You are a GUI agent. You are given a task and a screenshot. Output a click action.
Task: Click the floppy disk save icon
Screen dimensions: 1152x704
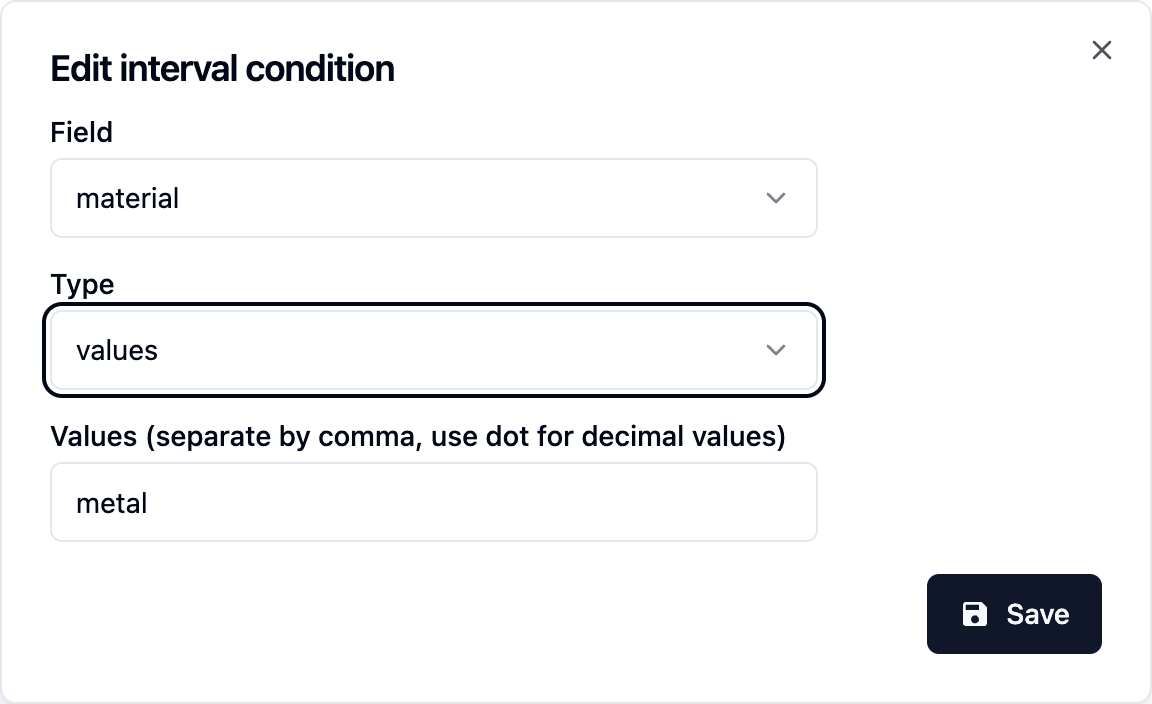974,614
